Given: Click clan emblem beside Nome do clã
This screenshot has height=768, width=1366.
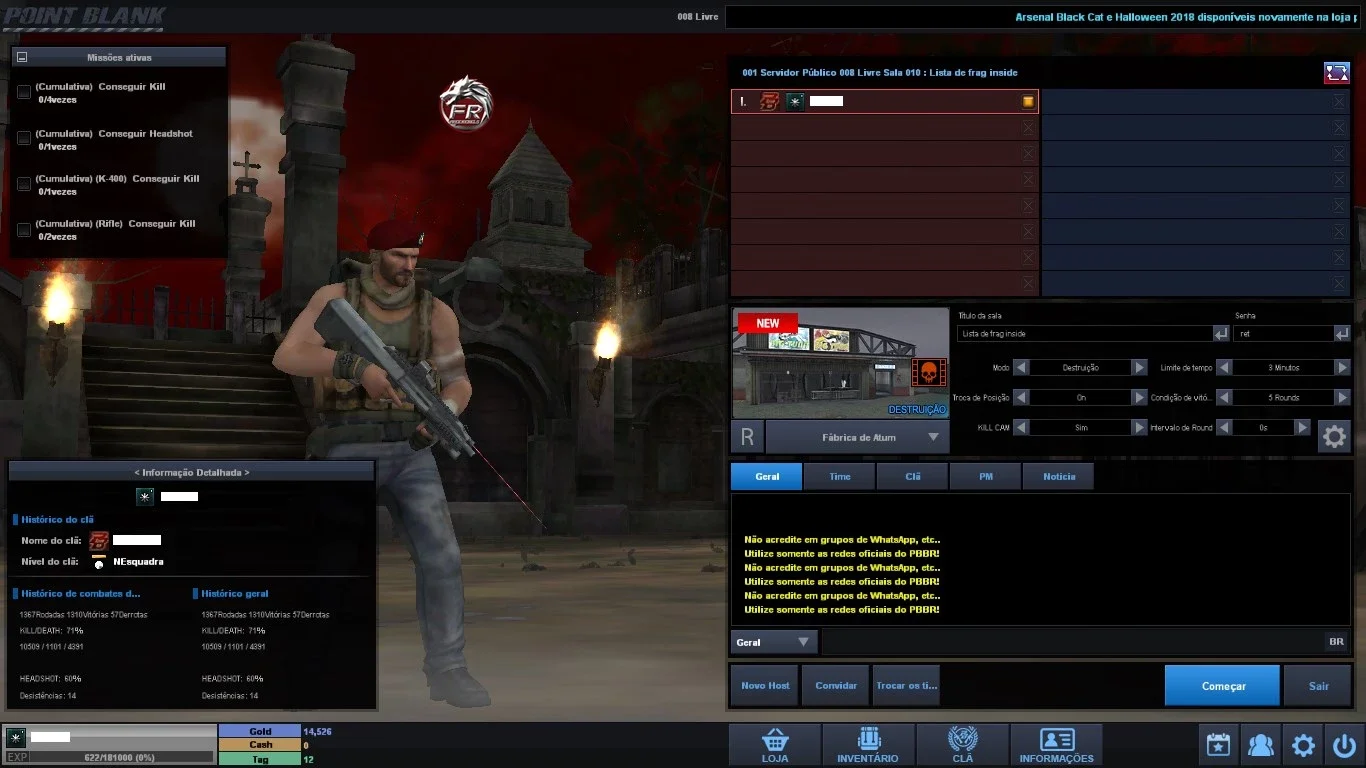Looking at the screenshot, I should (x=99, y=541).
